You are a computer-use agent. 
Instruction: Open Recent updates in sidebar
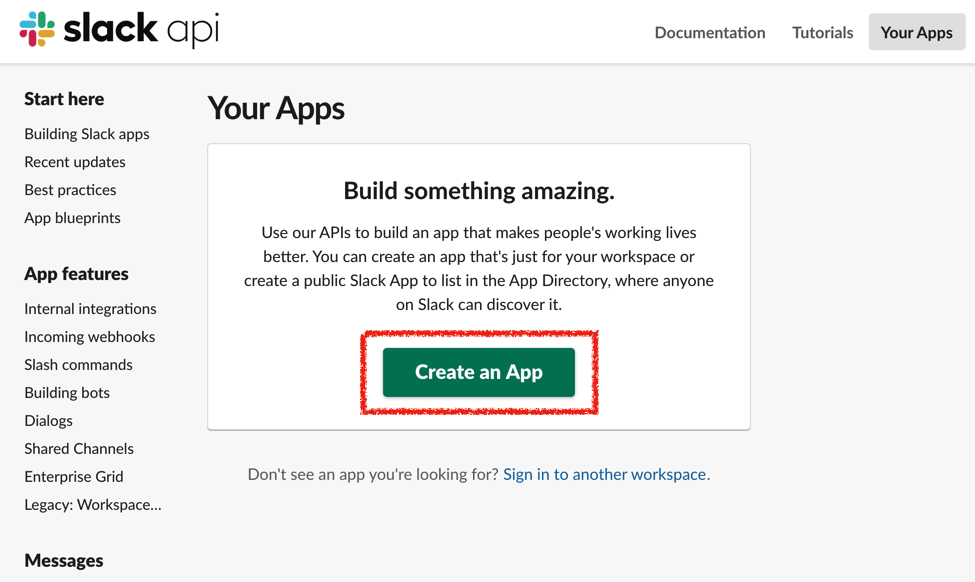75,162
